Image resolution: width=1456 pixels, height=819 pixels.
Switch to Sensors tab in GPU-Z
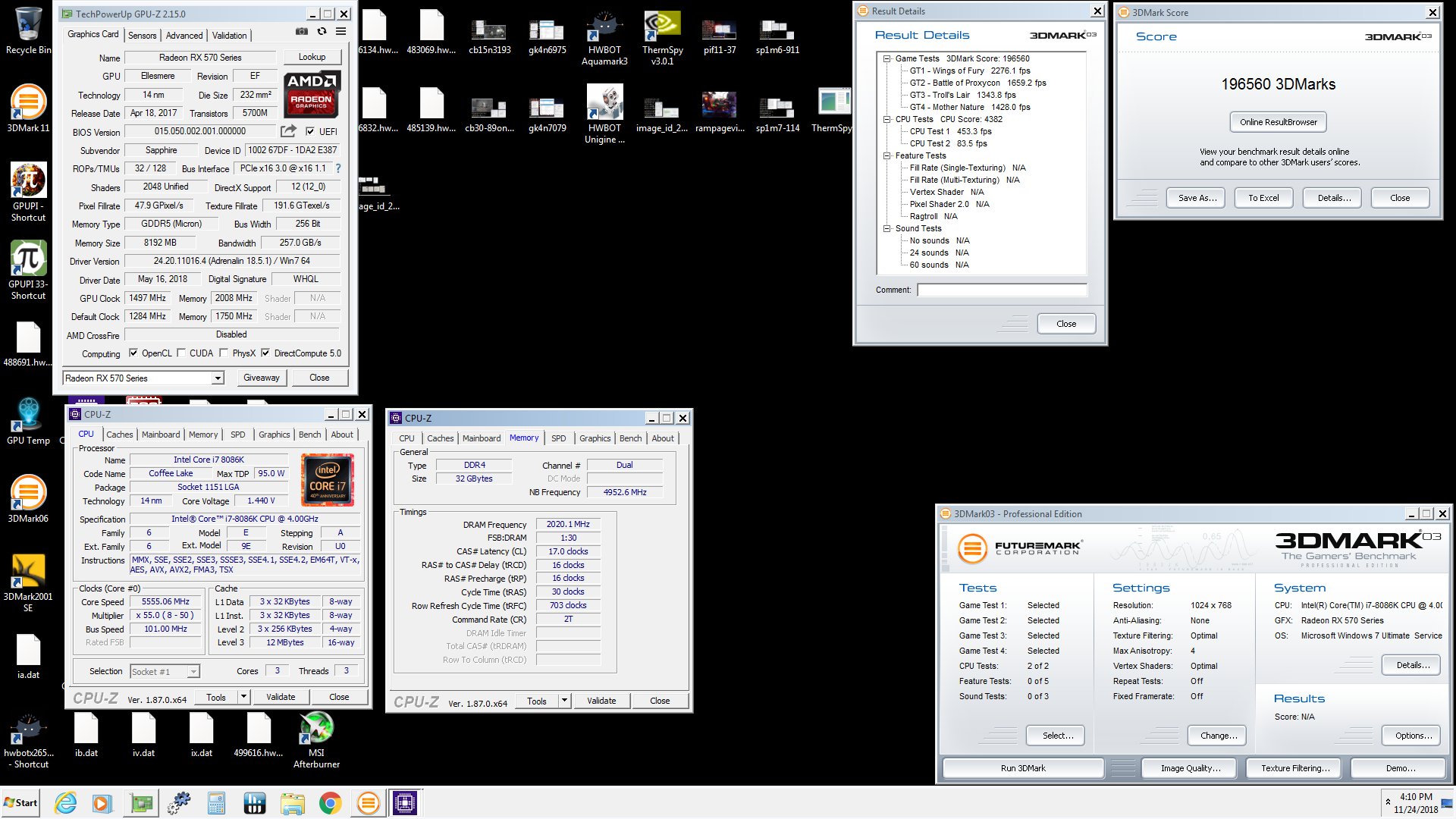(x=142, y=35)
